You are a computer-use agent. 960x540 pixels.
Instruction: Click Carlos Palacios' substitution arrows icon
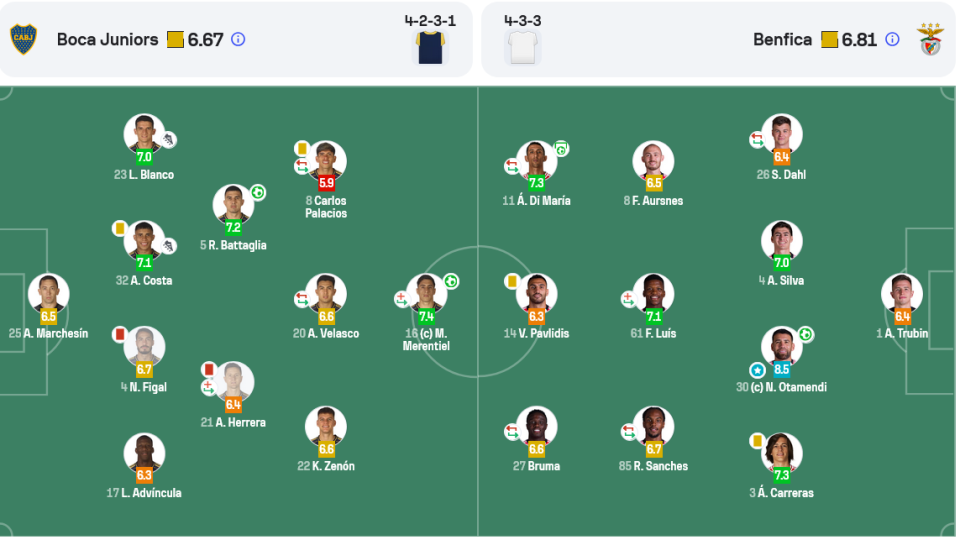301,166
